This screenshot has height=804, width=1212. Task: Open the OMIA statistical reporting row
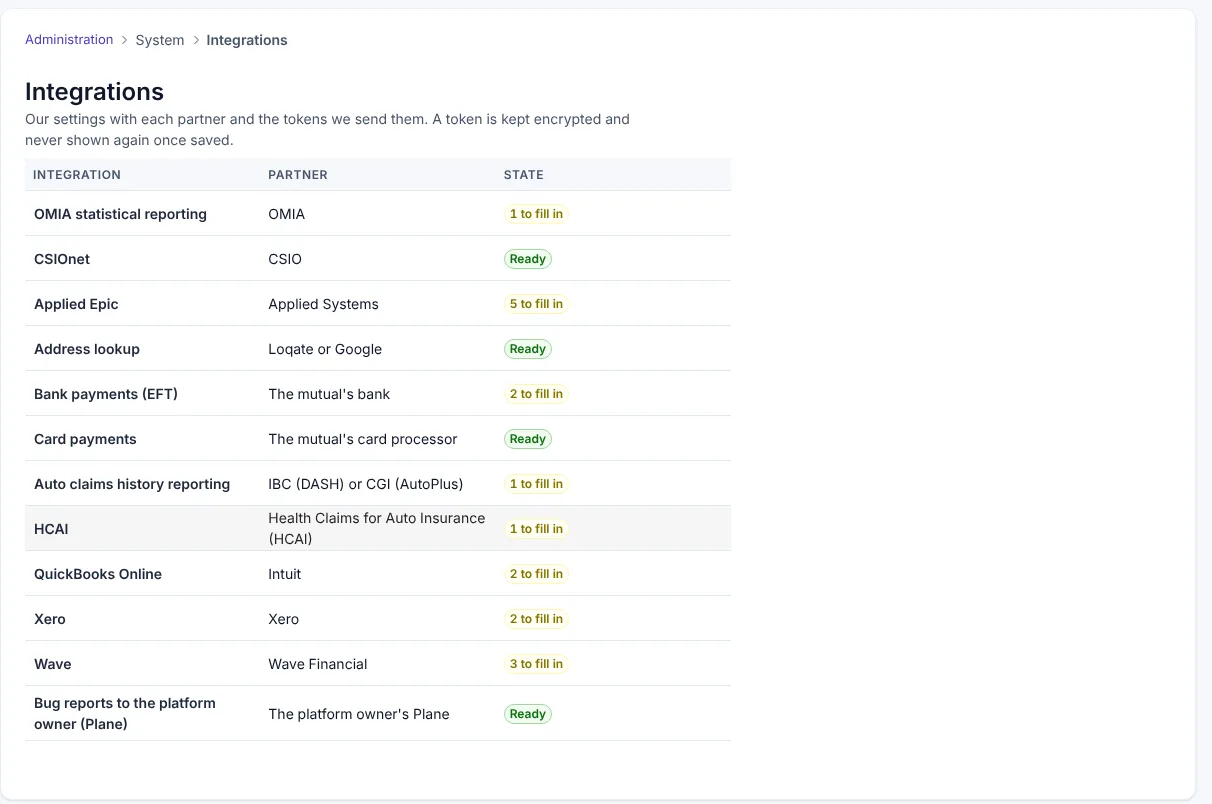tap(378, 214)
